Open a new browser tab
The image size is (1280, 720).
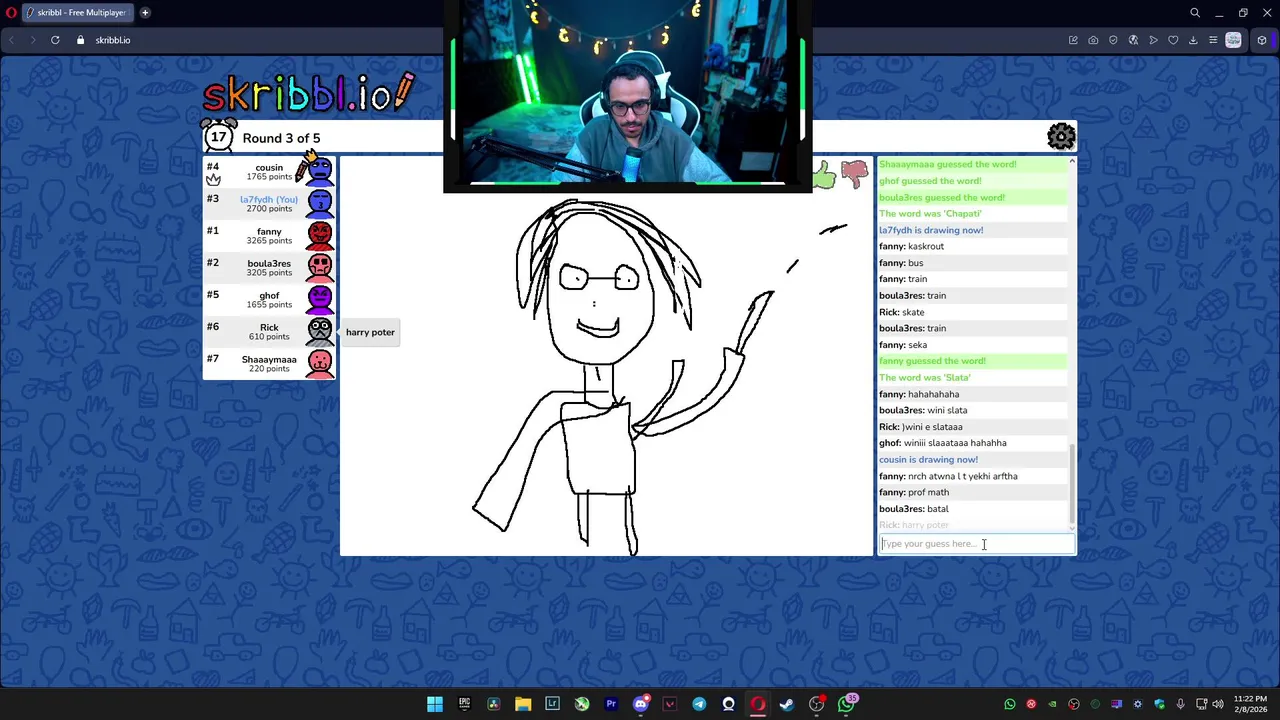coord(145,13)
